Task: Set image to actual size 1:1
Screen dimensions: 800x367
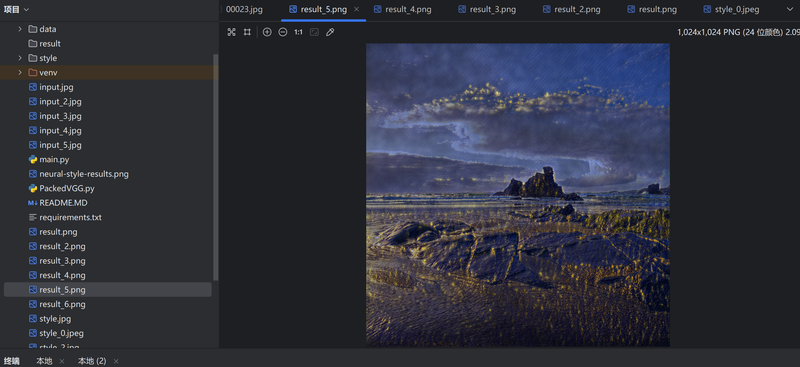Action: click(x=298, y=32)
